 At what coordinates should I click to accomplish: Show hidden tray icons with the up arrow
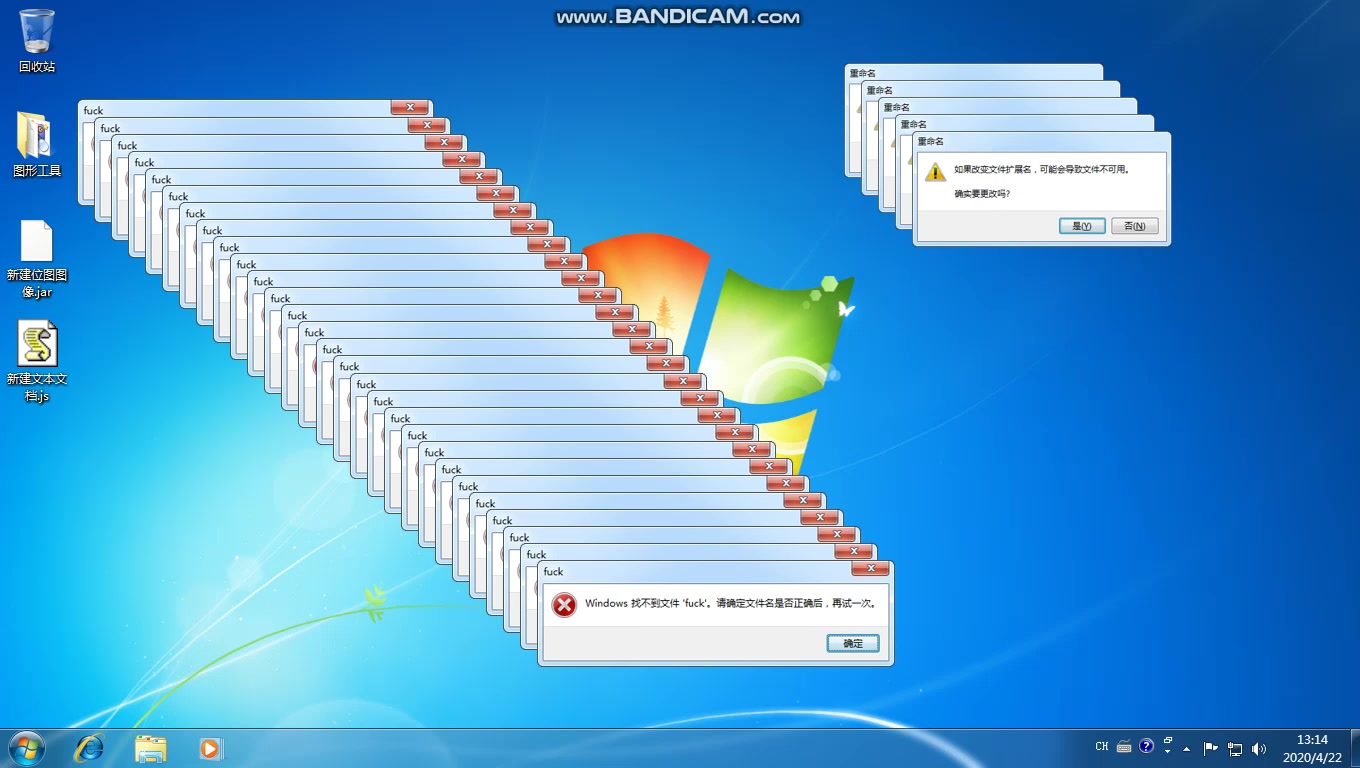[x=1187, y=748]
